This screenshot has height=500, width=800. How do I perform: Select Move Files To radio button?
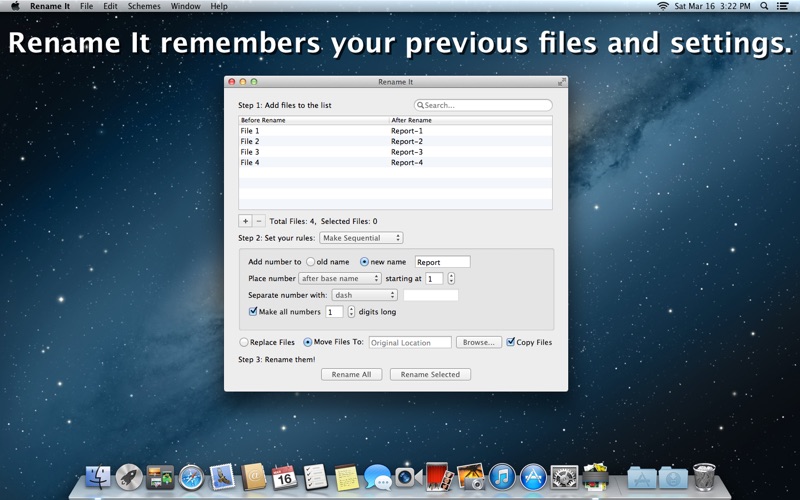click(x=308, y=342)
